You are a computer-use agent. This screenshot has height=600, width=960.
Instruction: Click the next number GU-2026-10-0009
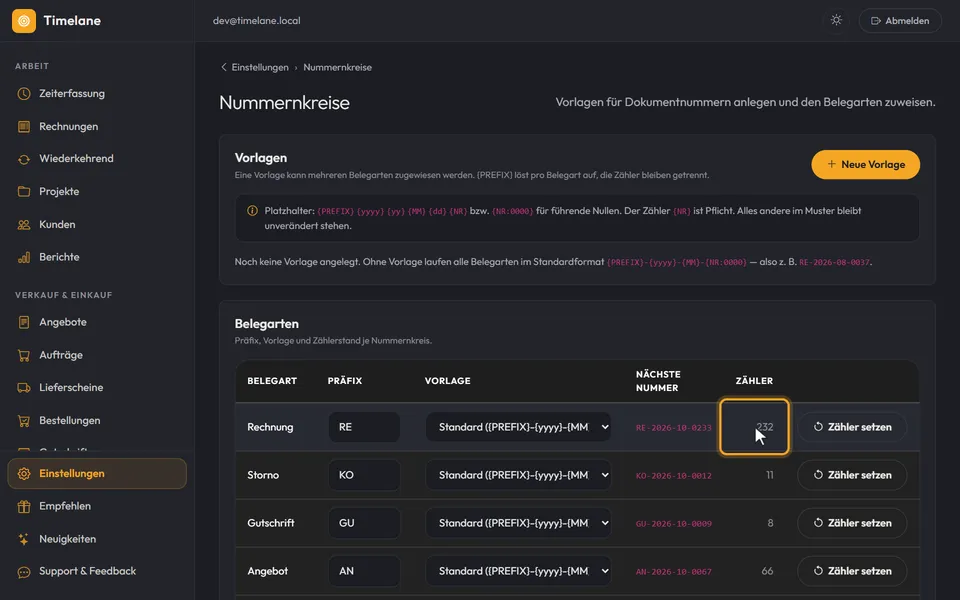click(x=673, y=524)
